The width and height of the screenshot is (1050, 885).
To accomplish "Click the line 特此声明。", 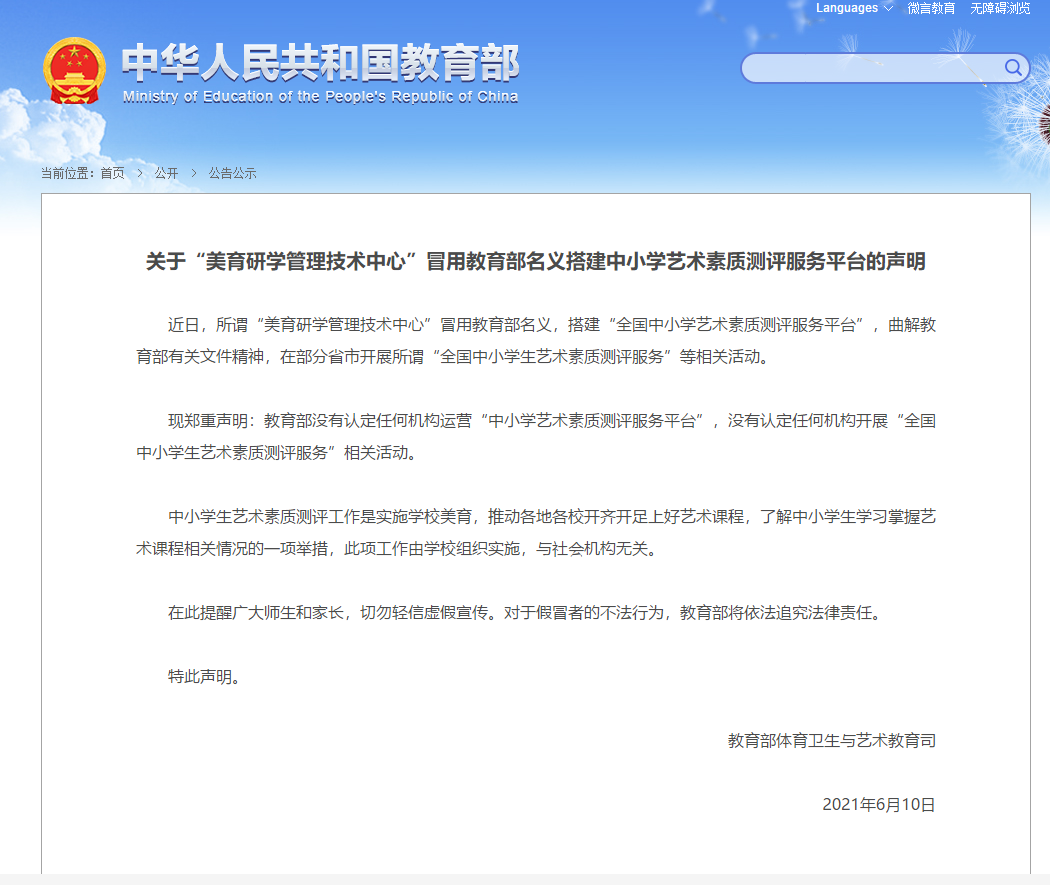I will (204, 677).
